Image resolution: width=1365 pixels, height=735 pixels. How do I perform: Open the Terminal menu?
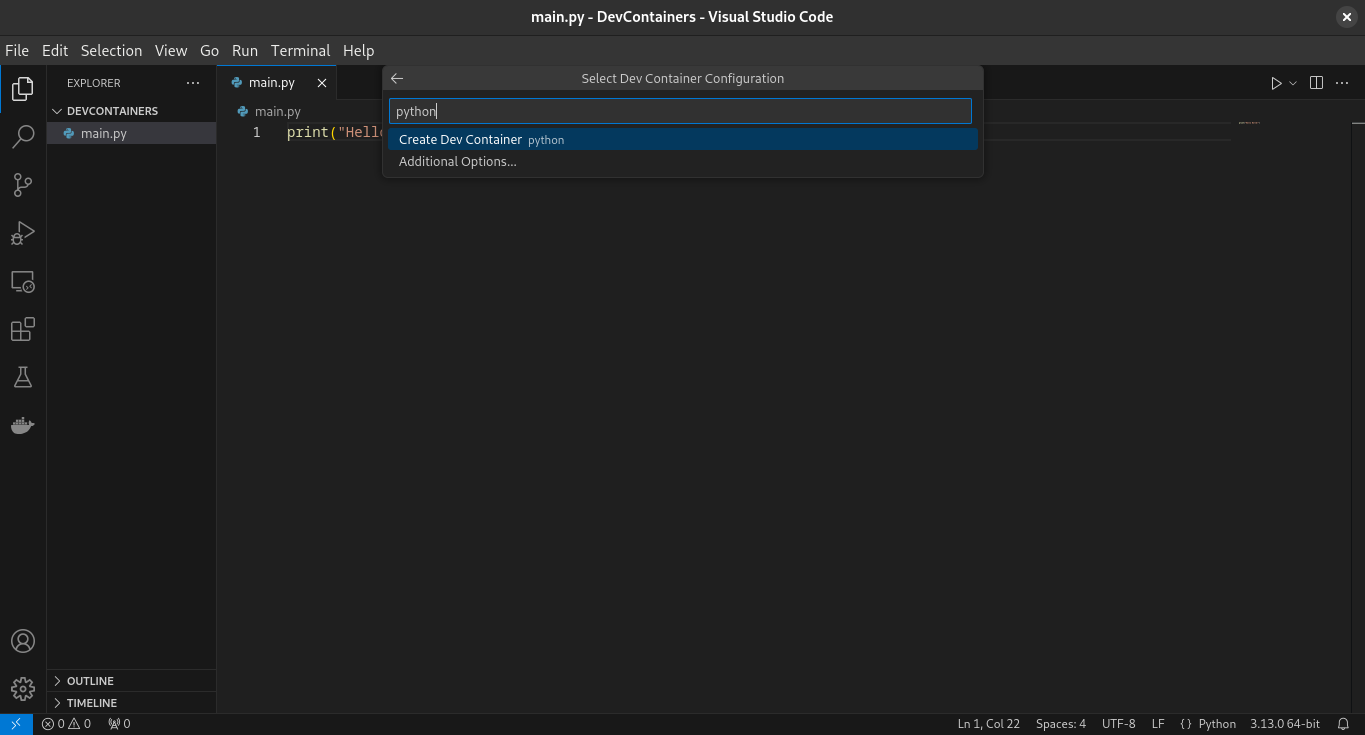(x=300, y=50)
